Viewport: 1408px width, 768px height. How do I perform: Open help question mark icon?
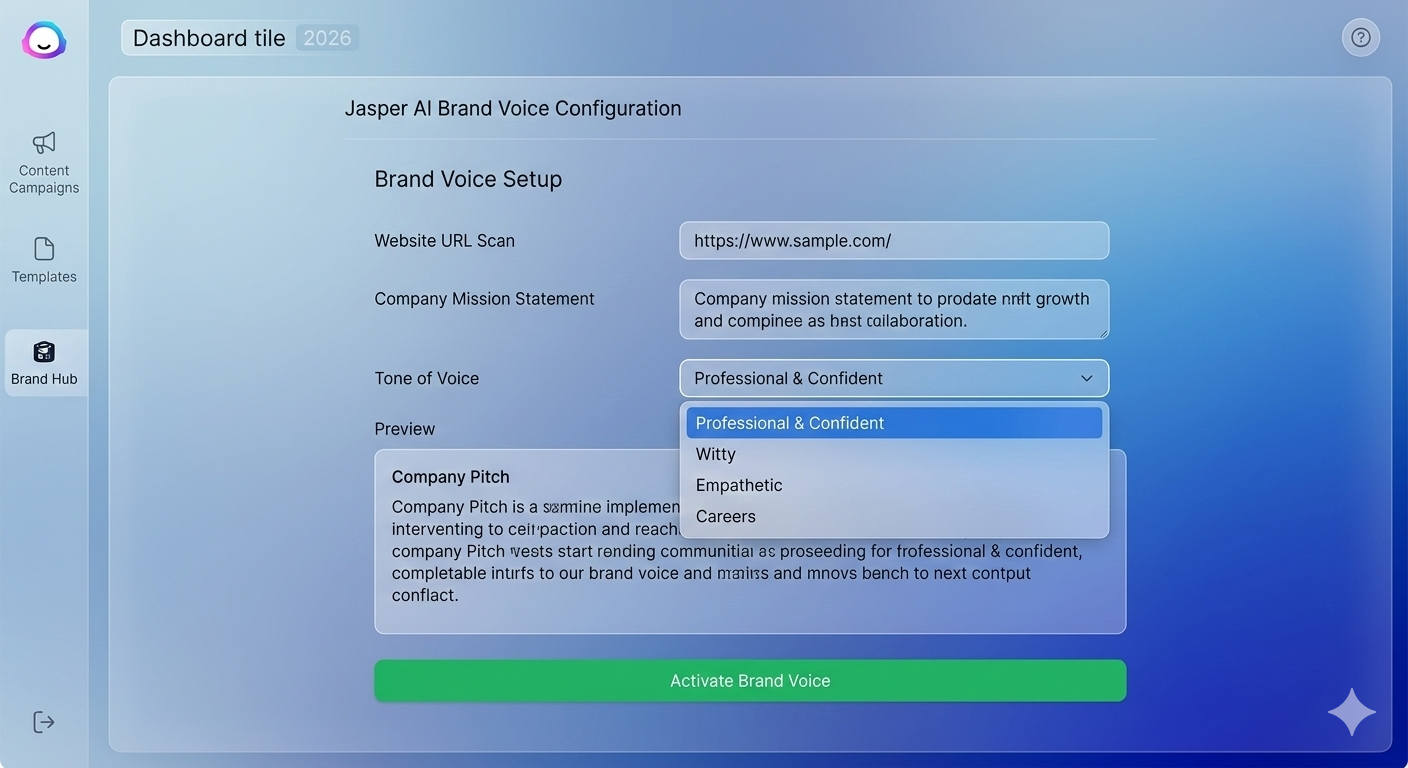click(1361, 38)
